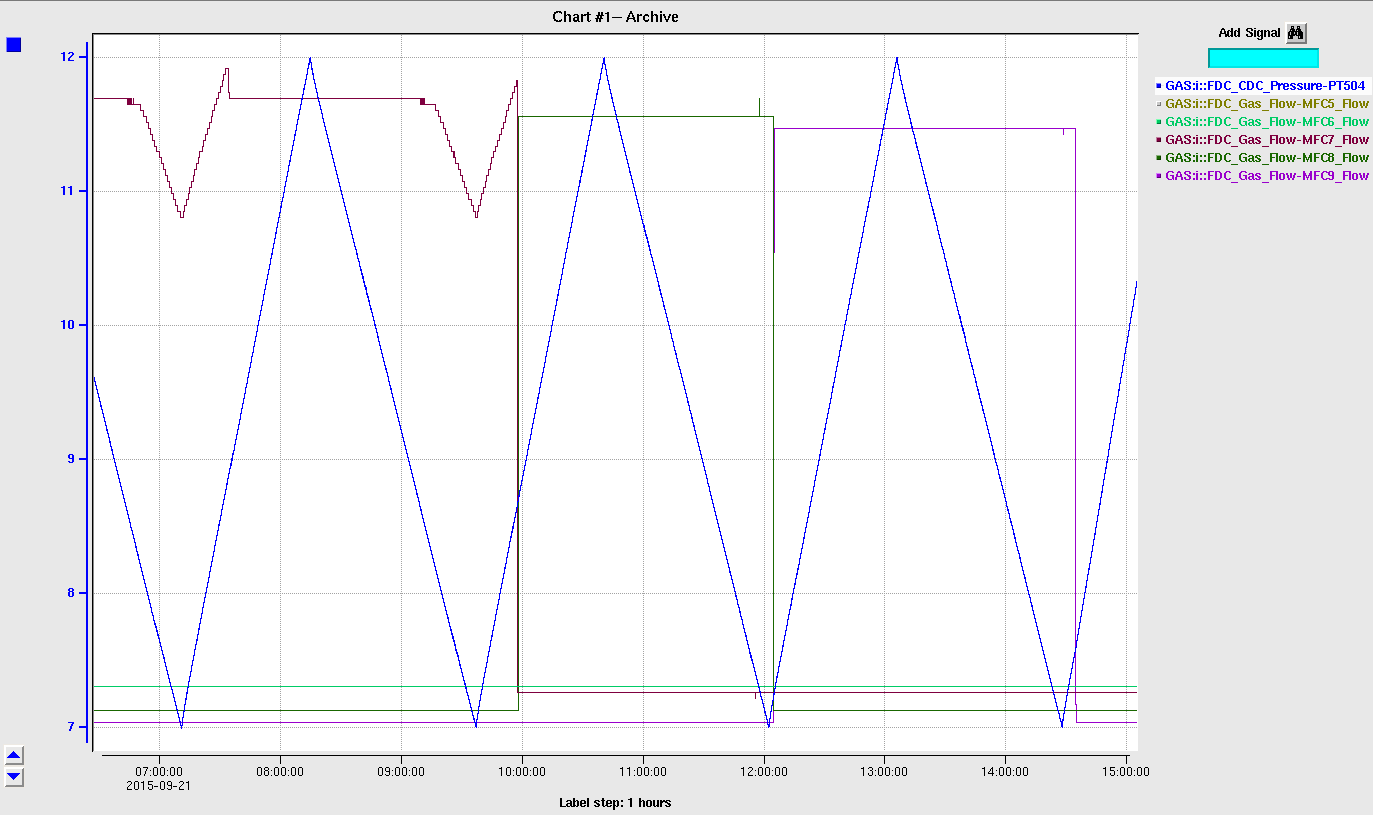Click the Label step: 1 hours text
Screen dimensions: 1373x815
615,803
